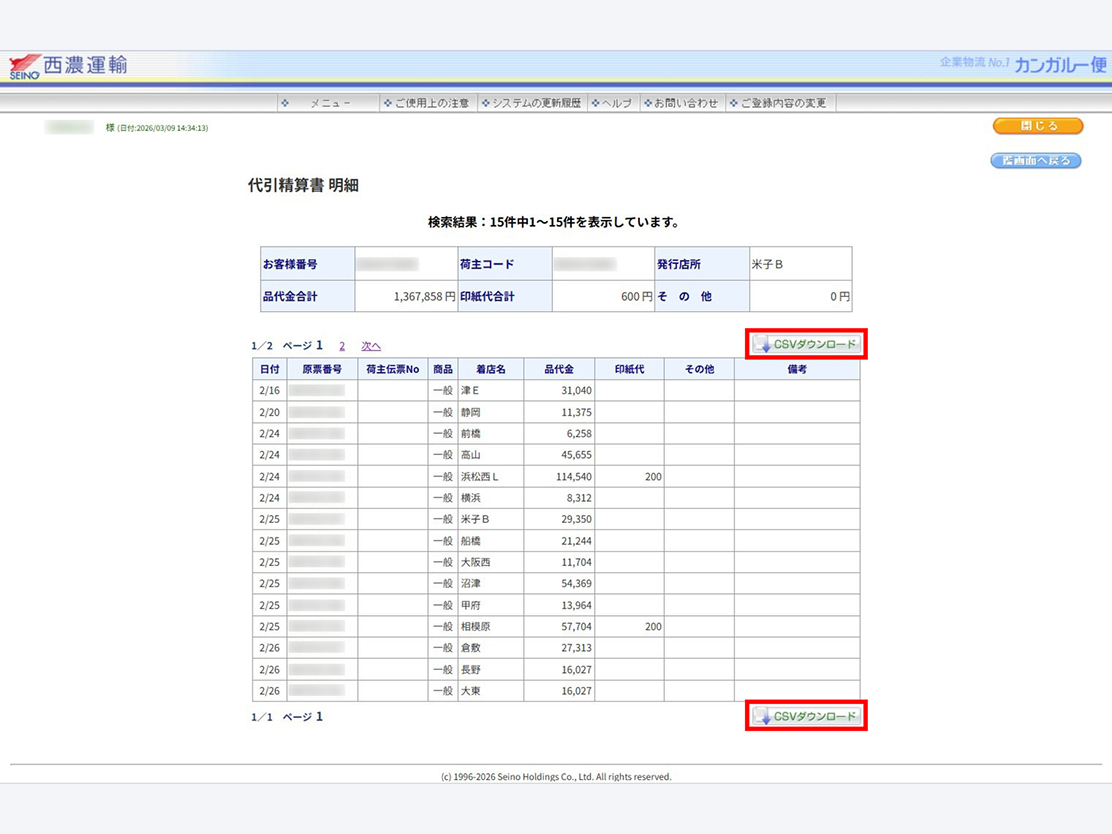The height and width of the screenshot is (834, 1112).
Task: Click the 200 stamp fee in 浜松西L row
Action: point(629,477)
